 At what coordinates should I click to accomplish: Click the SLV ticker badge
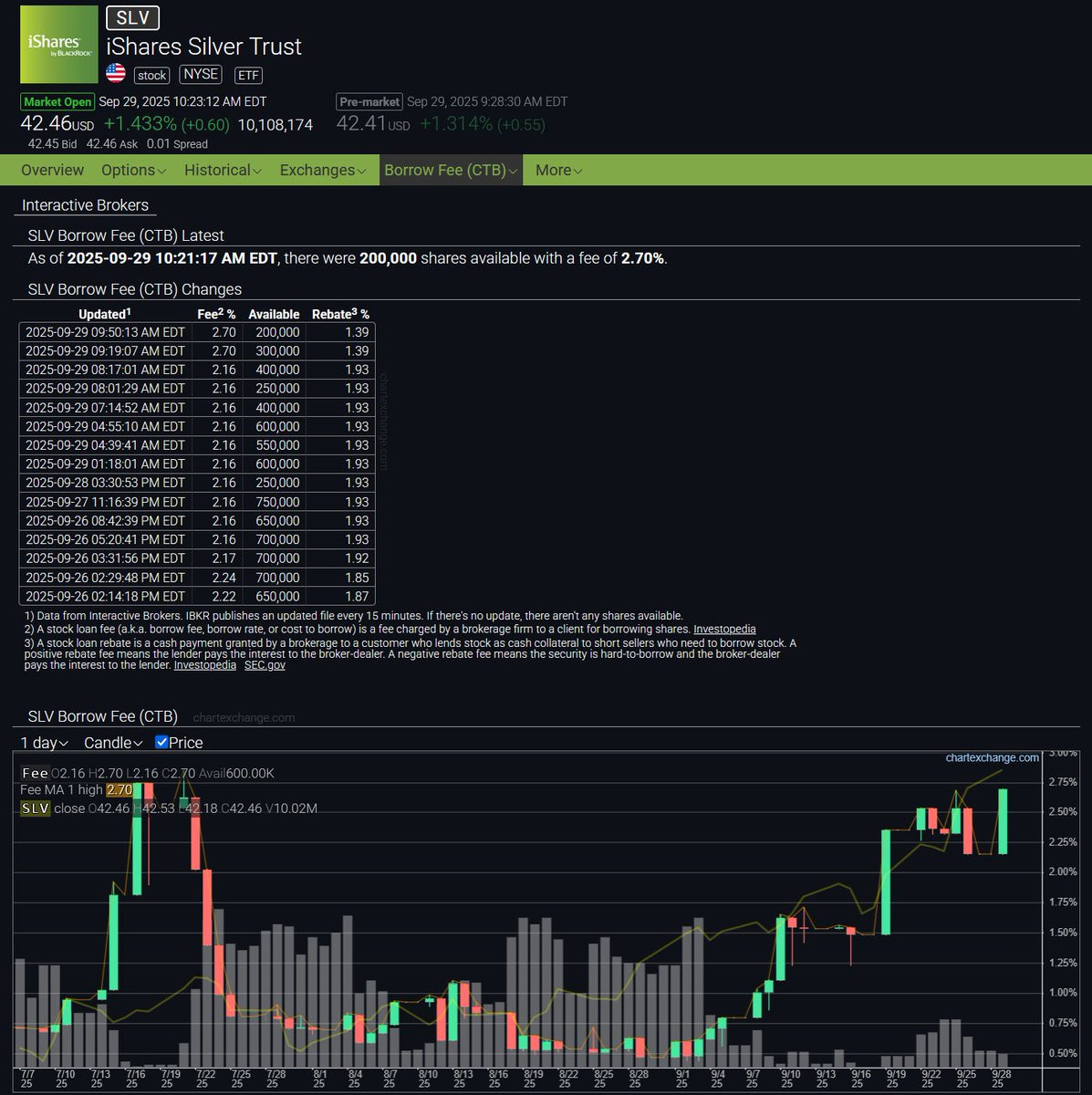(x=133, y=17)
